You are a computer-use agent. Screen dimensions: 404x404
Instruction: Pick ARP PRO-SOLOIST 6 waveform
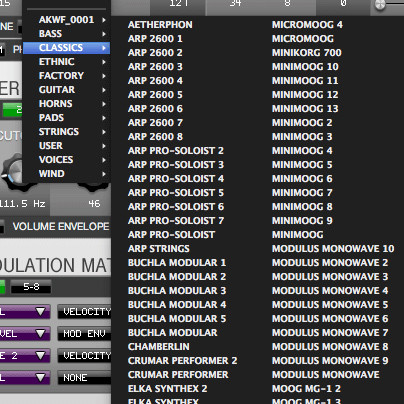click(176, 207)
